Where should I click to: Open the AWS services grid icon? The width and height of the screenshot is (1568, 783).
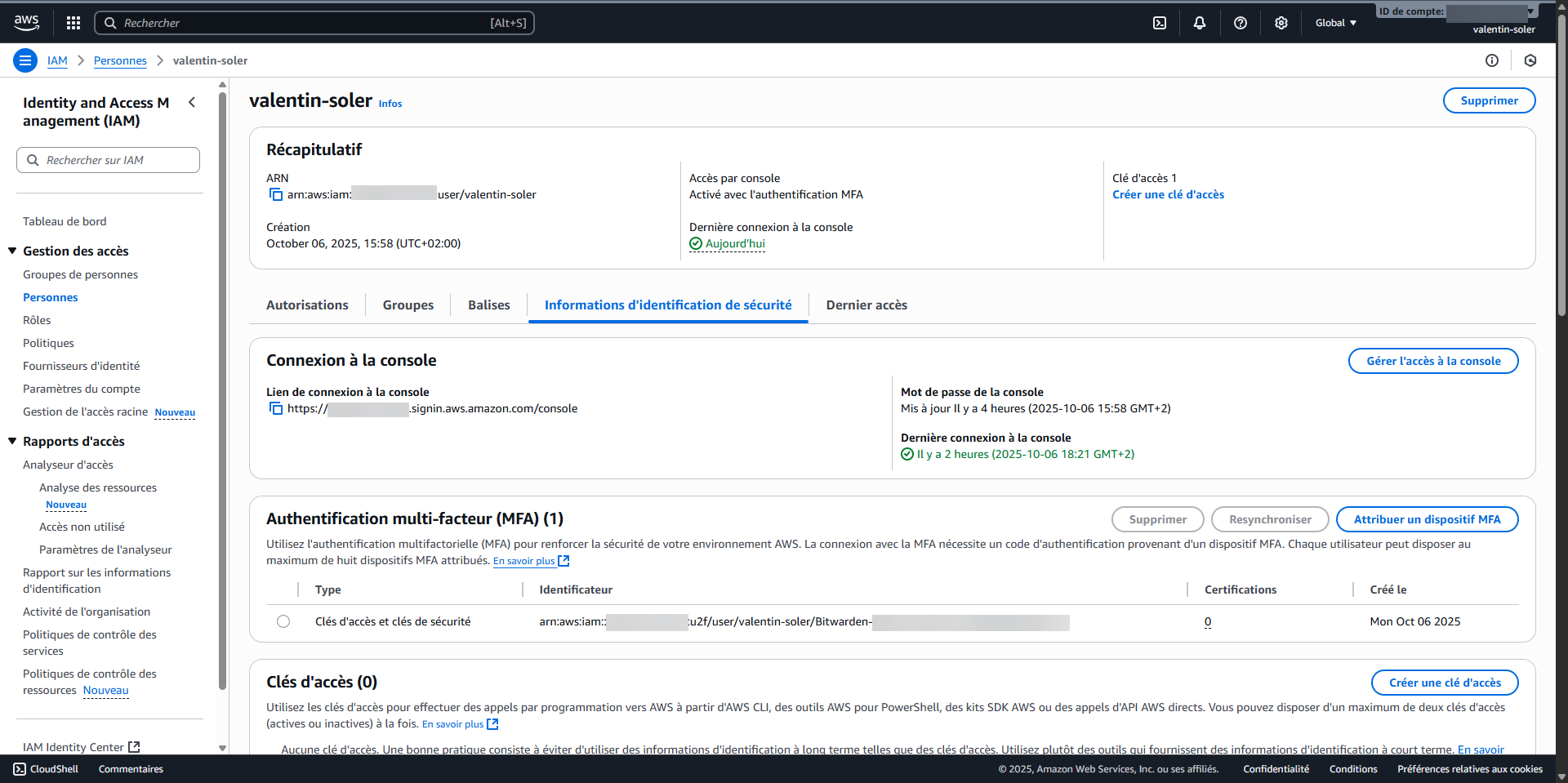click(x=73, y=22)
